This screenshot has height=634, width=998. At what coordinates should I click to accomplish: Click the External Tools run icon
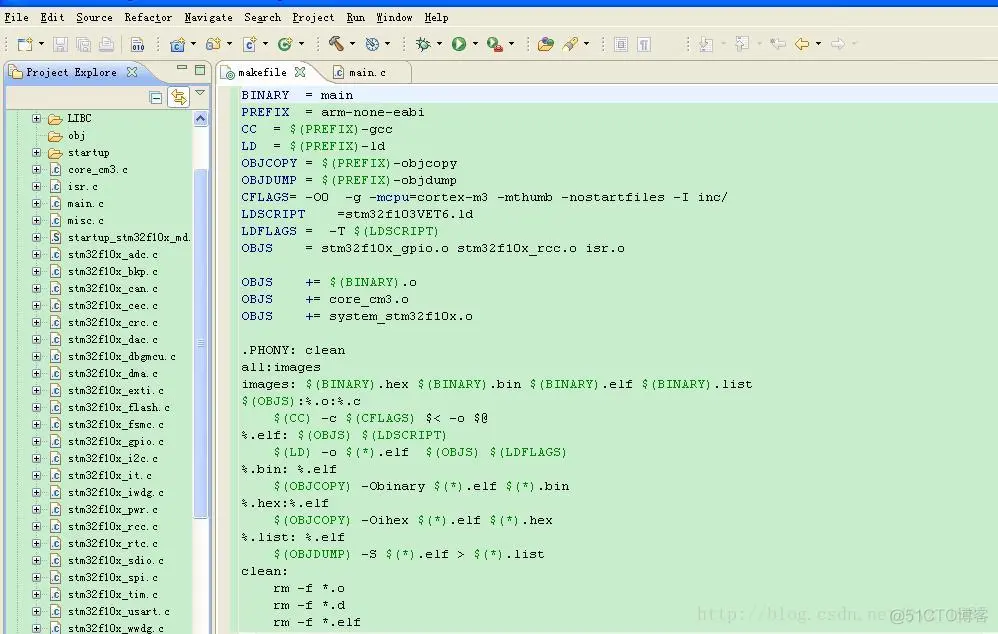coord(495,44)
